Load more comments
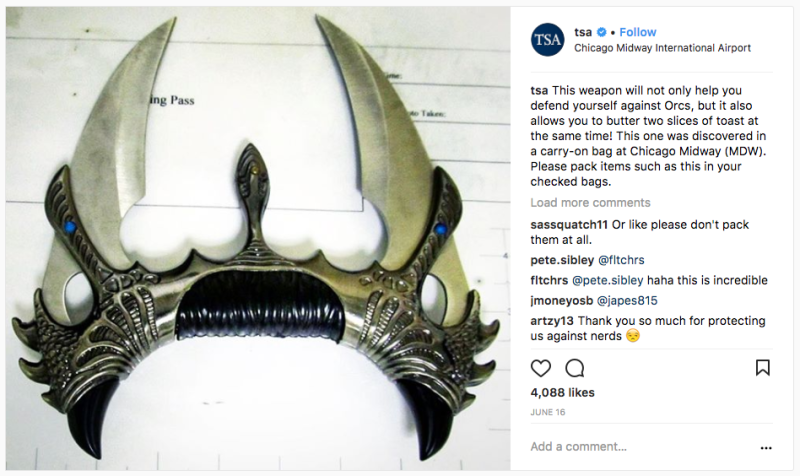Viewport: 800px width, 476px height. pos(590,203)
